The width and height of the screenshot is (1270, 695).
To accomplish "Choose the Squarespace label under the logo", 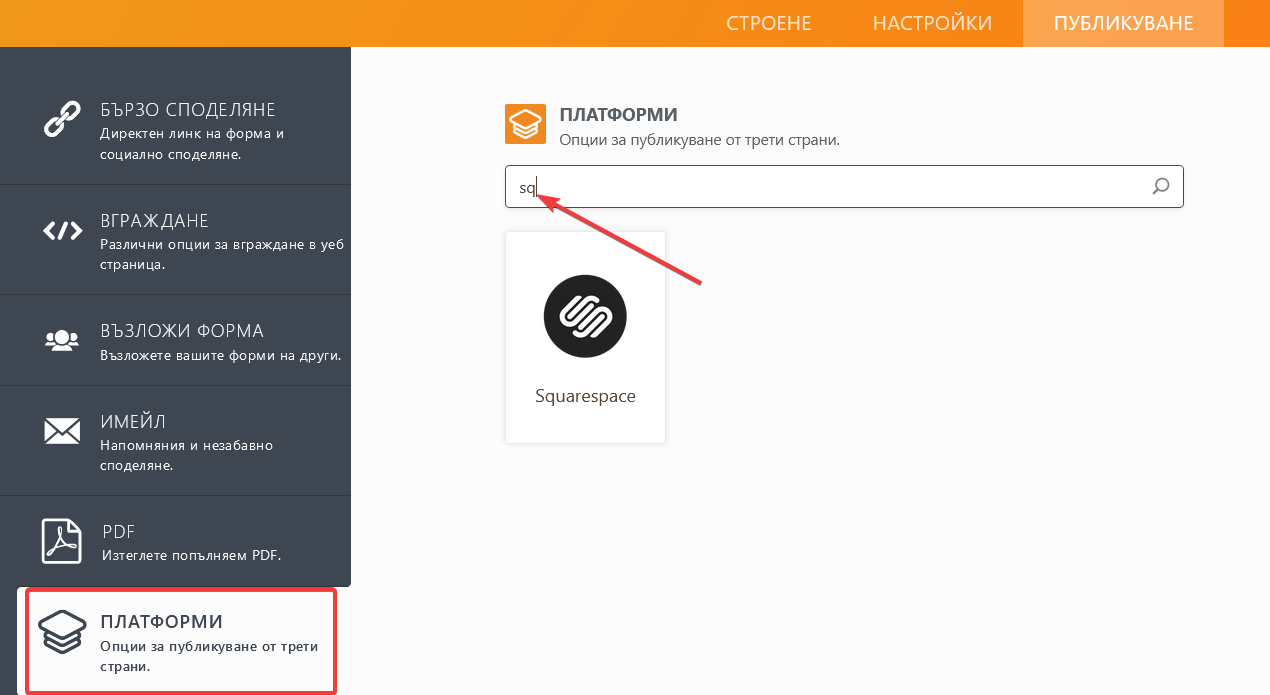I will tap(585, 396).
